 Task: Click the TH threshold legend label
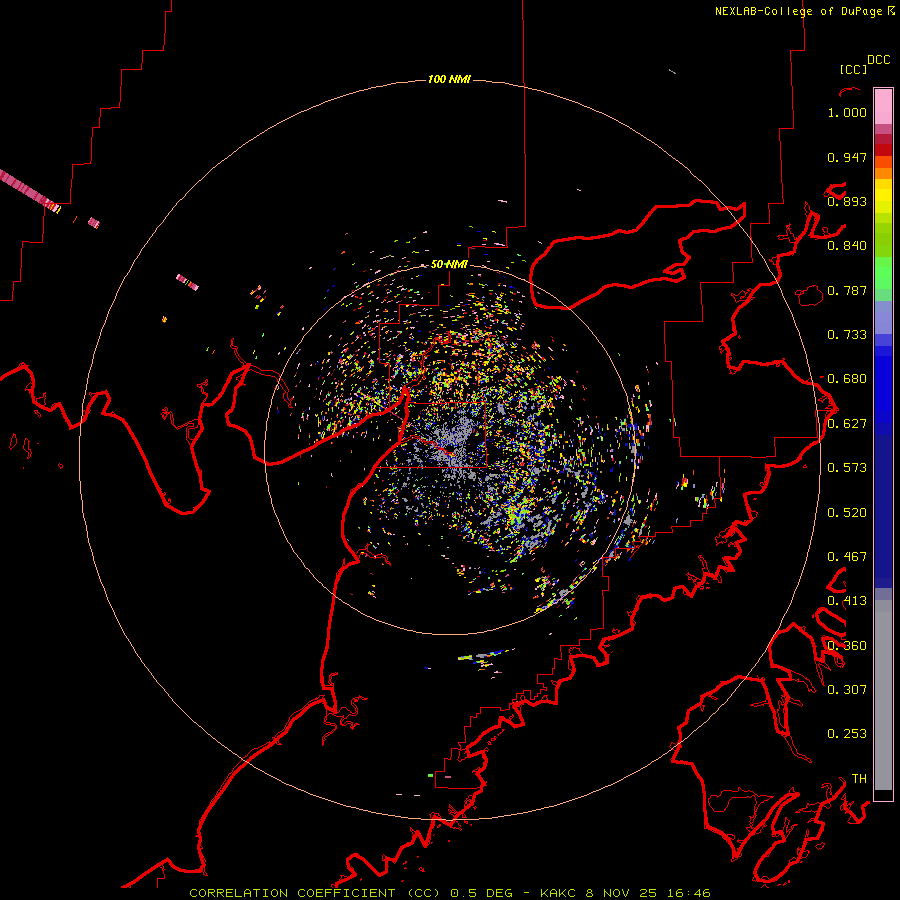point(859,779)
